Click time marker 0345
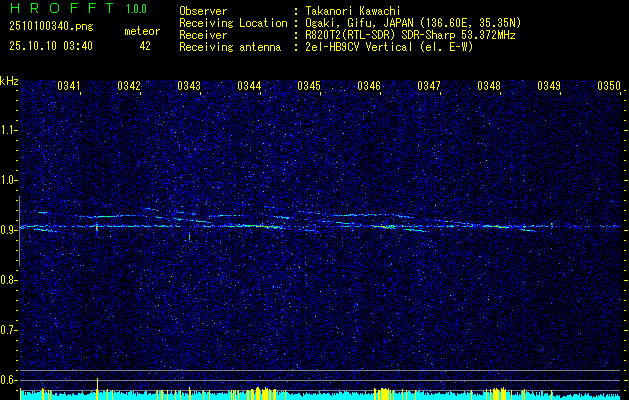The width and height of the screenshot is (629, 400). click(x=308, y=86)
